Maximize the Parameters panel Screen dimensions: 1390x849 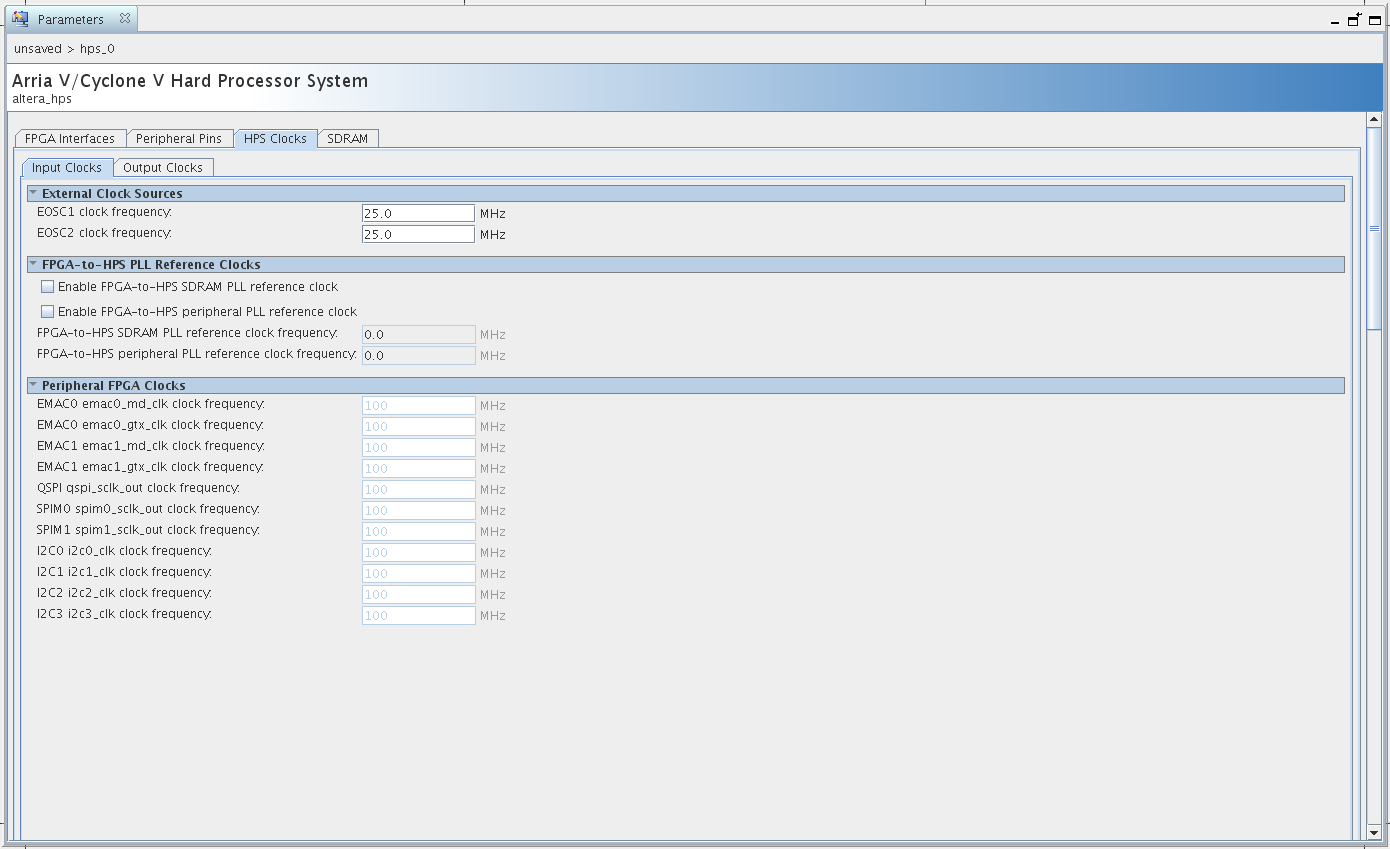(1375, 19)
